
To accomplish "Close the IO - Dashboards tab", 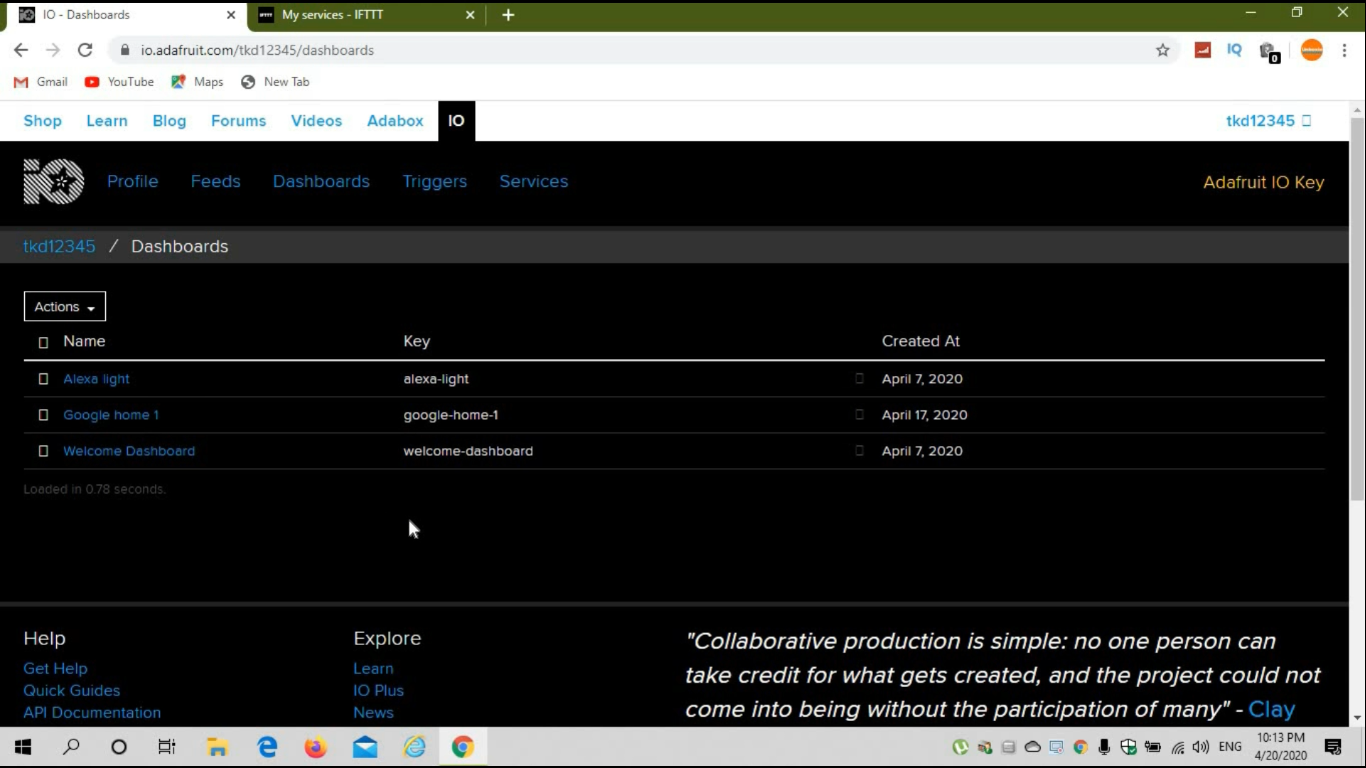I will pos(231,15).
